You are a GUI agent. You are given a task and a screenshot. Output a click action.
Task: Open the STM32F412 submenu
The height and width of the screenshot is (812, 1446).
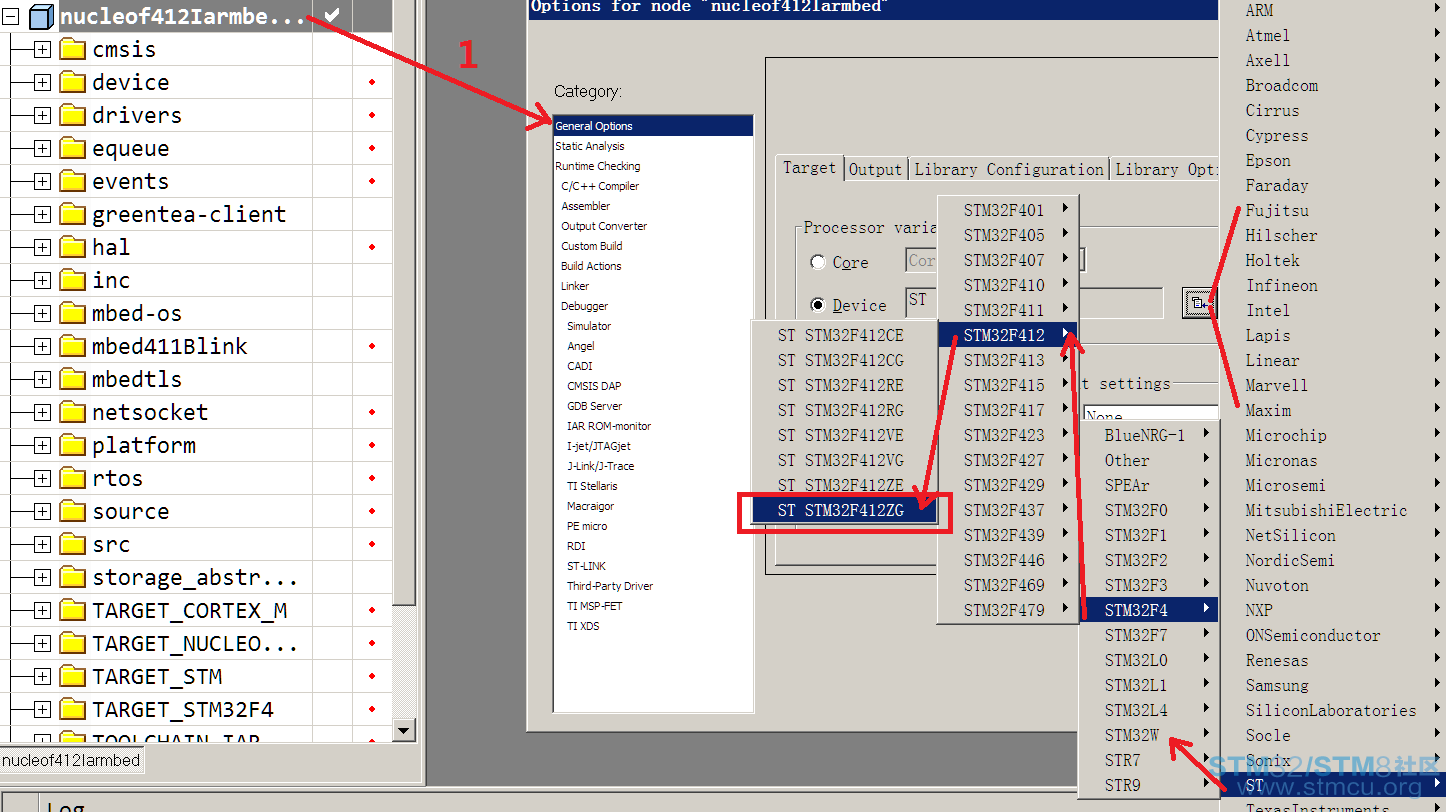coord(1008,335)
